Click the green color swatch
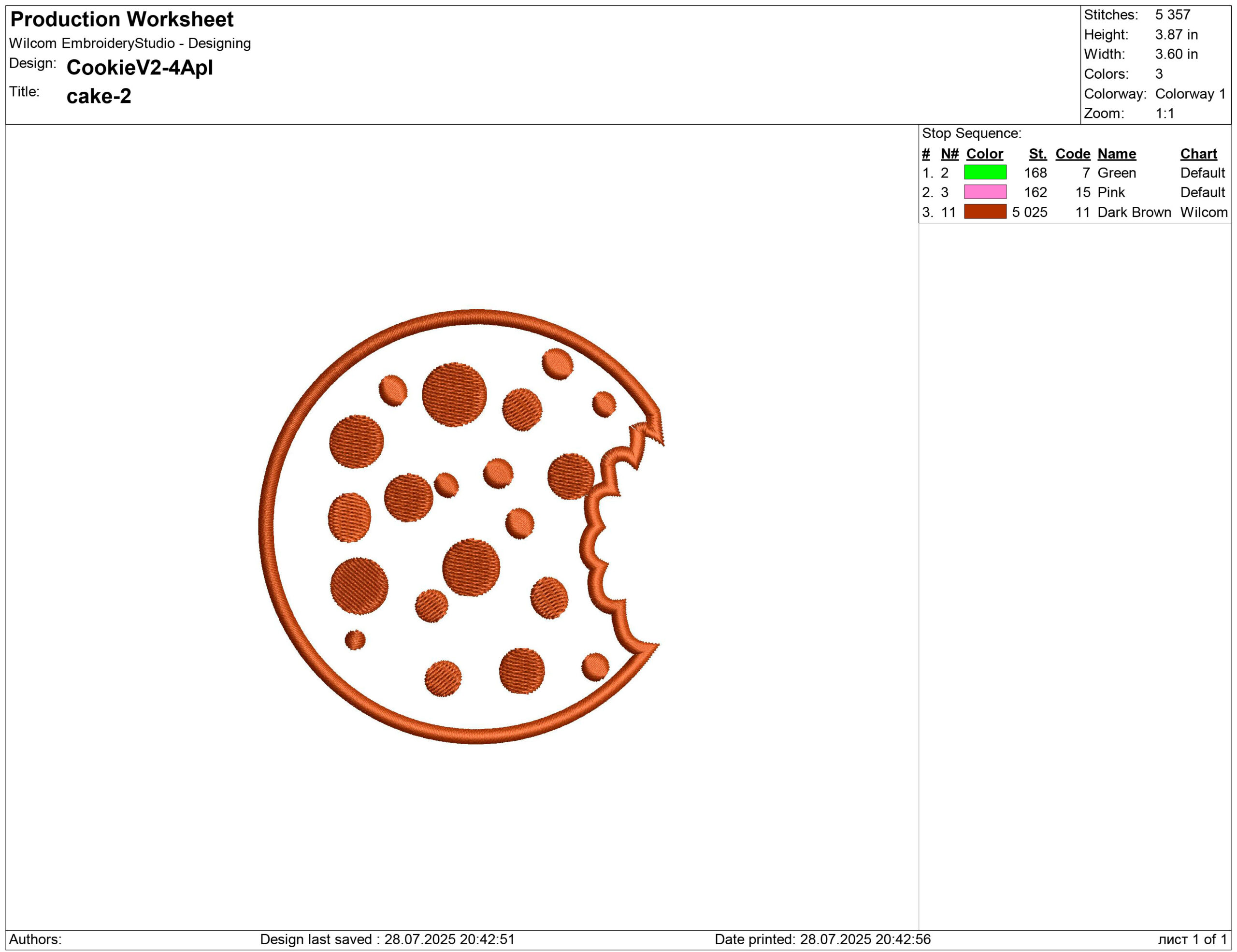The image size is (1237, 952). pyautogui.click(x=985, y=172)
